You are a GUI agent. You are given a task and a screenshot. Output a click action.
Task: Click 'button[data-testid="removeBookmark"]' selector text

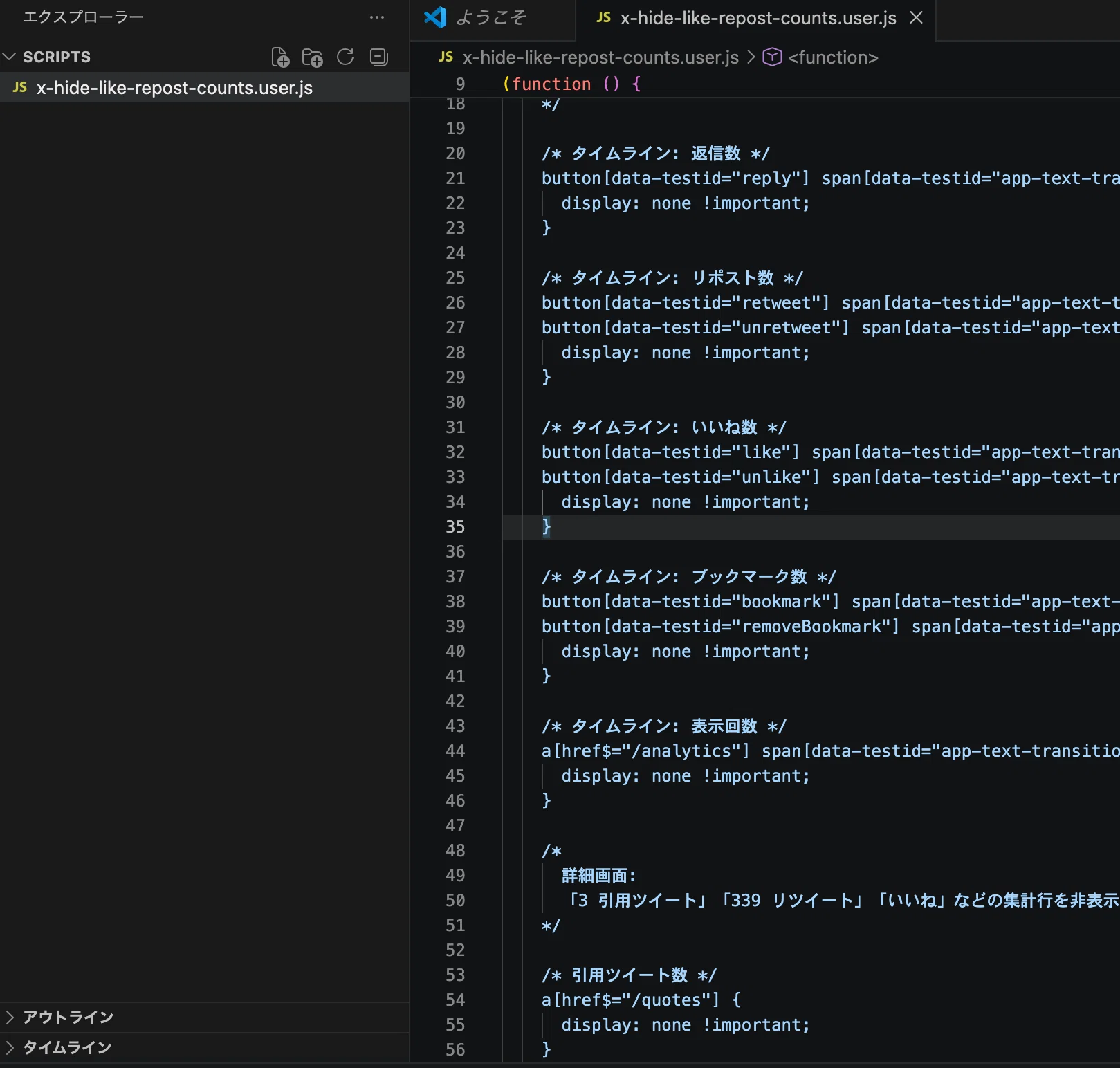tap(720, 626)
